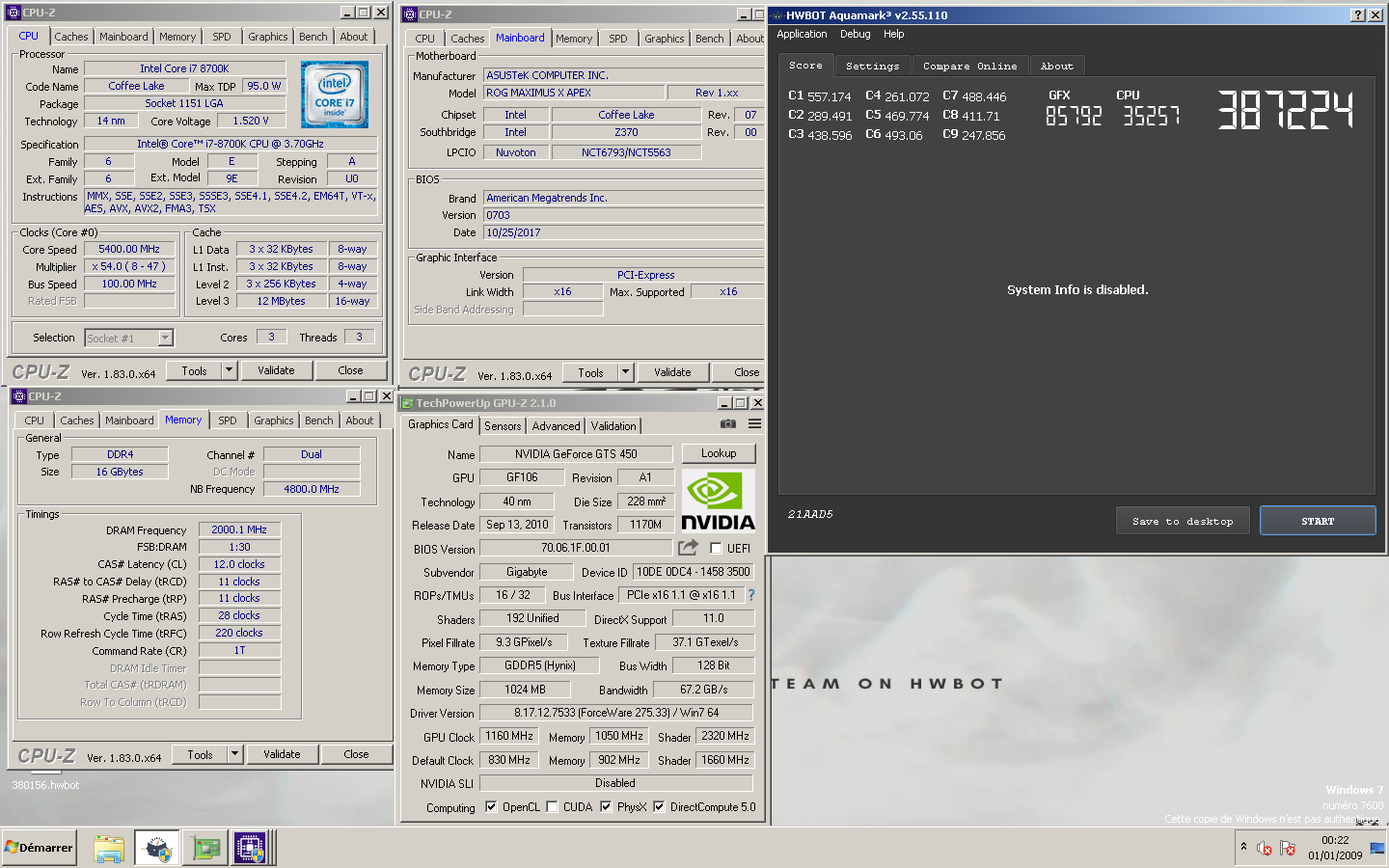
Task: Click the 380156.hwbot desktop file label
Action: coord(45,785)
